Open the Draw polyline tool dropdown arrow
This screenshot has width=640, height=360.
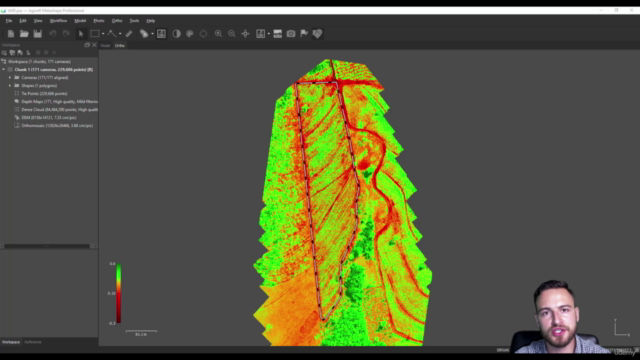120,34
